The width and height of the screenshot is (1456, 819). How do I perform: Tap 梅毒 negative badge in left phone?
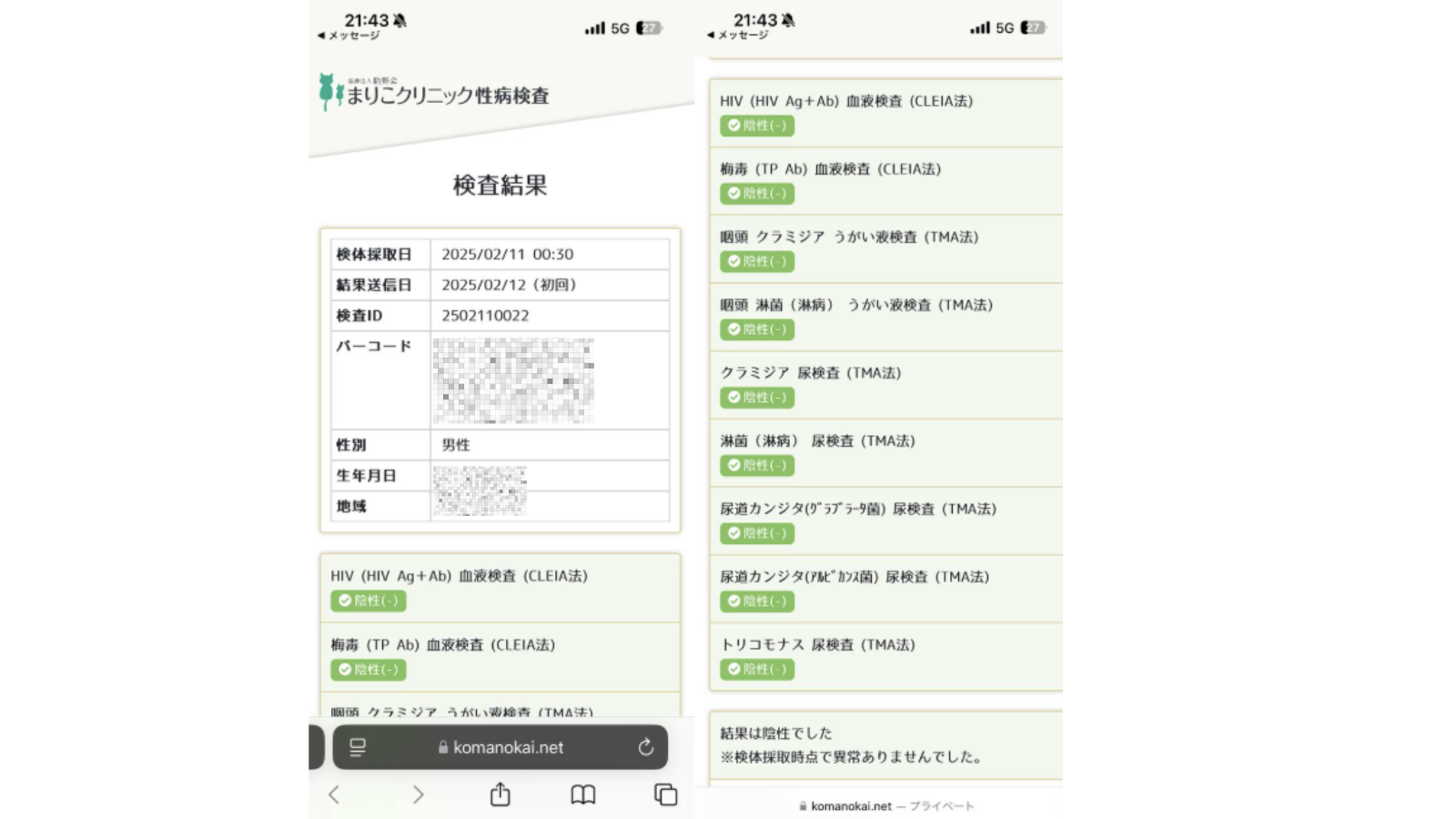click(x=369, y=670)
